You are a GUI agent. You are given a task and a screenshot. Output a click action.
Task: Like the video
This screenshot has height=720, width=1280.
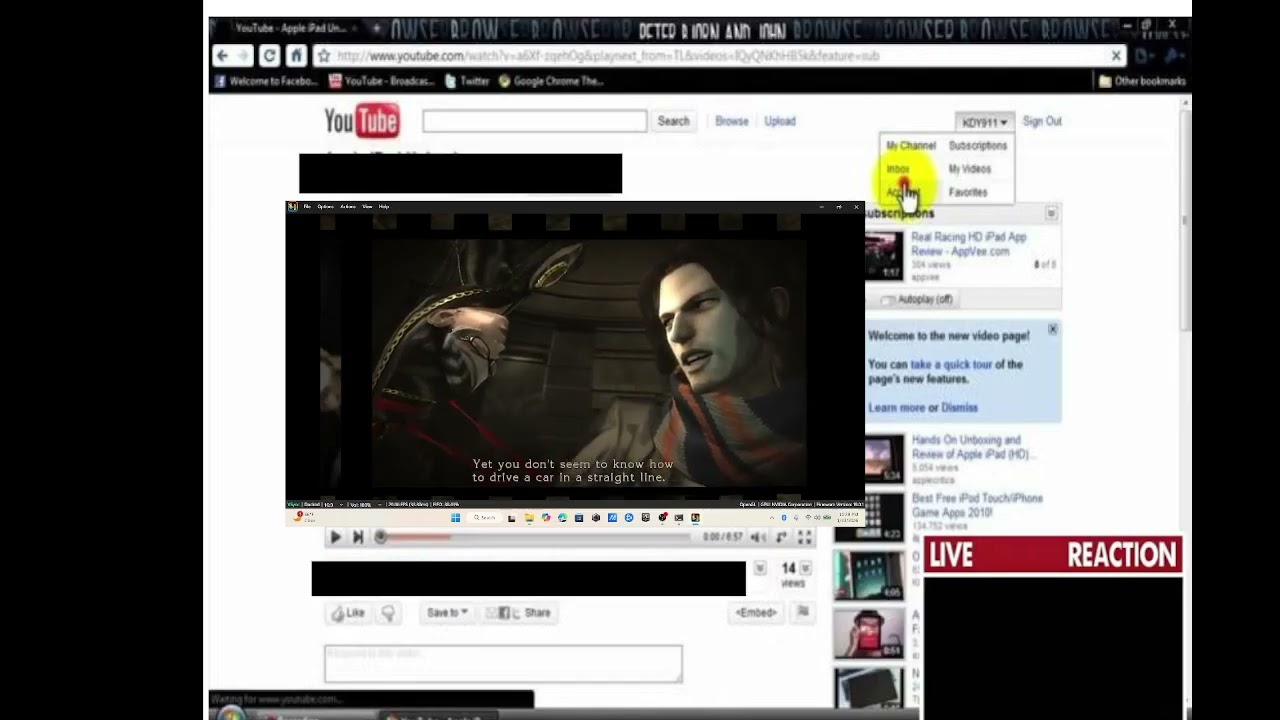coord(347,613)
